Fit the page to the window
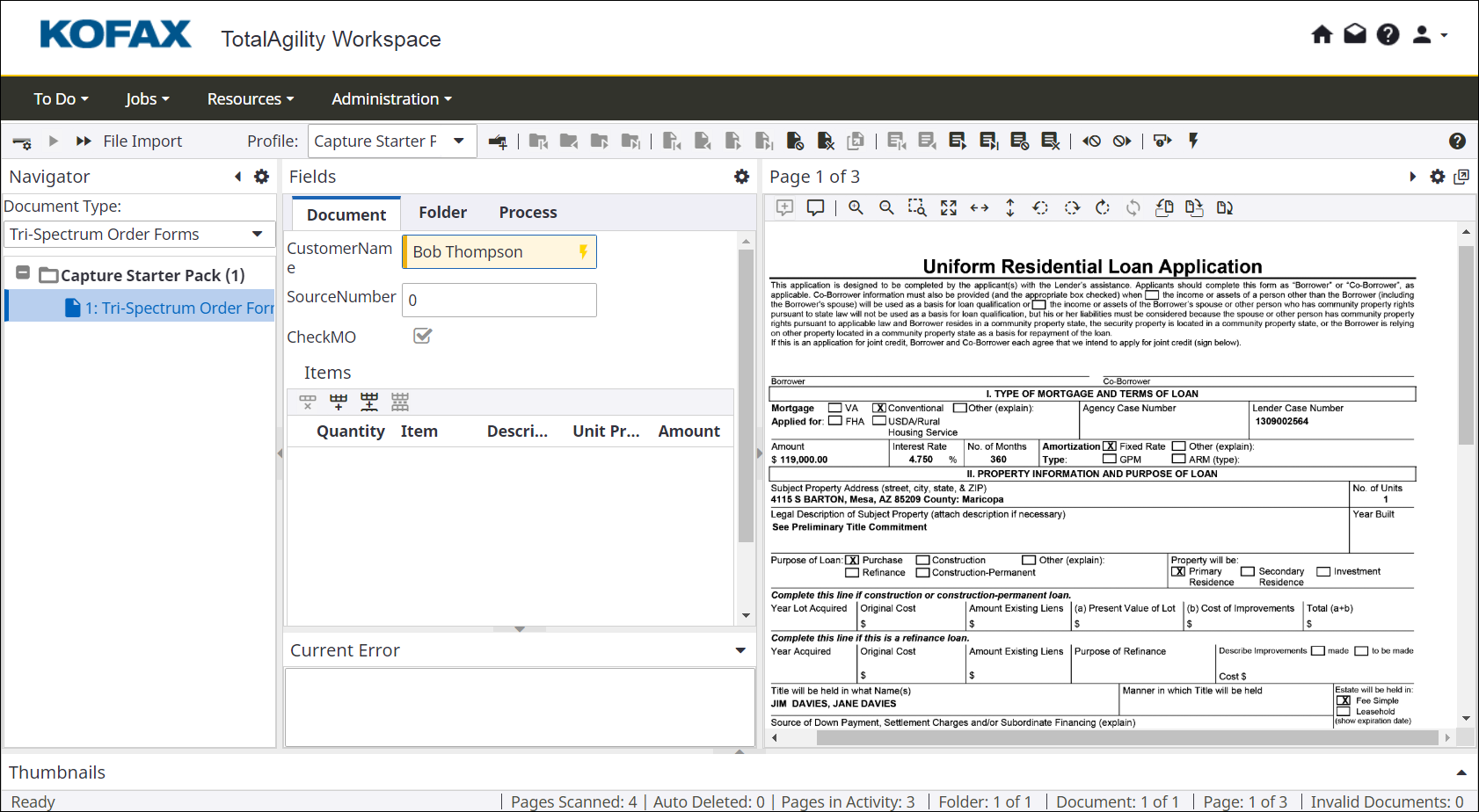The width and height of the screenshot is (1479, 812). 948,207
